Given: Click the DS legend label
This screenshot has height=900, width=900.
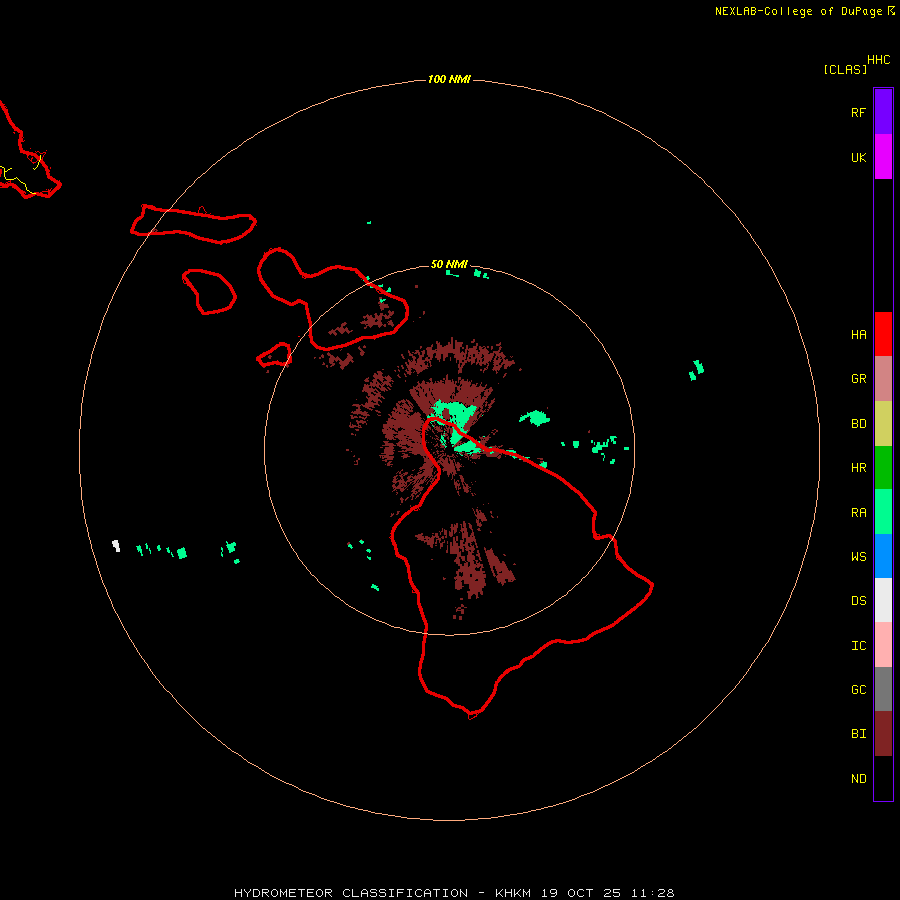Looking at the screenshot, I should [x=858, y=601].
